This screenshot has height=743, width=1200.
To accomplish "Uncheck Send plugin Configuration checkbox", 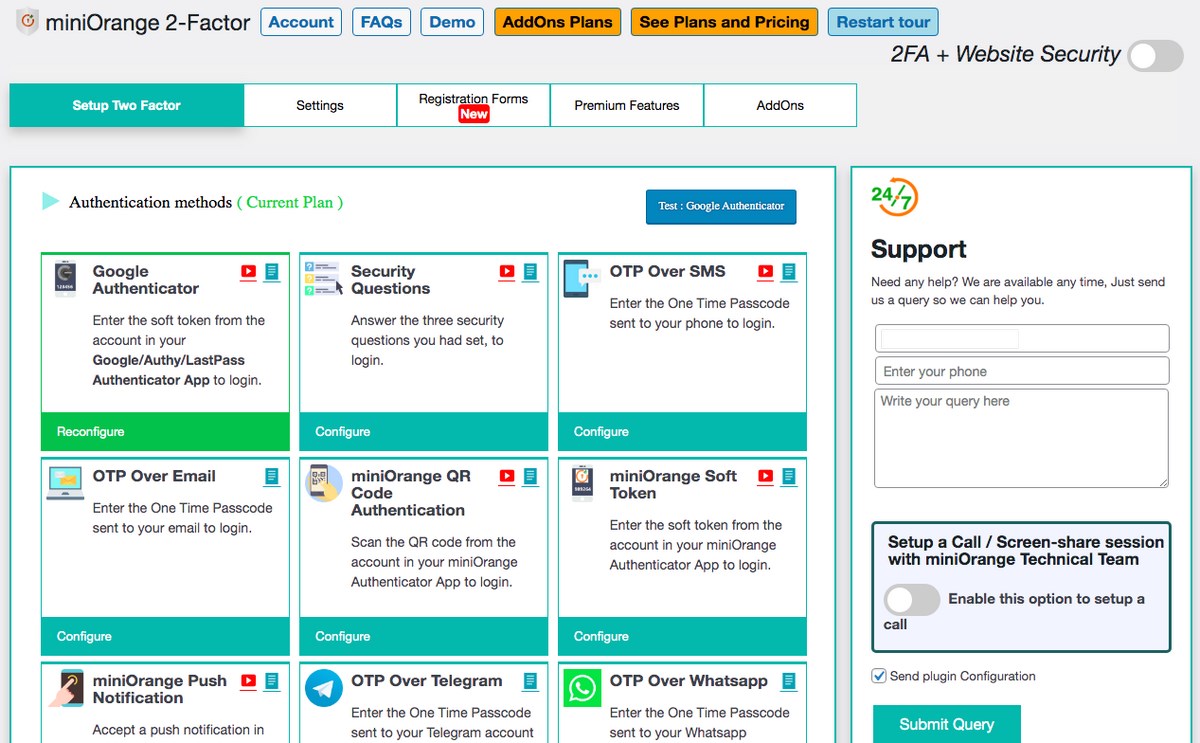I will [879, 676].
